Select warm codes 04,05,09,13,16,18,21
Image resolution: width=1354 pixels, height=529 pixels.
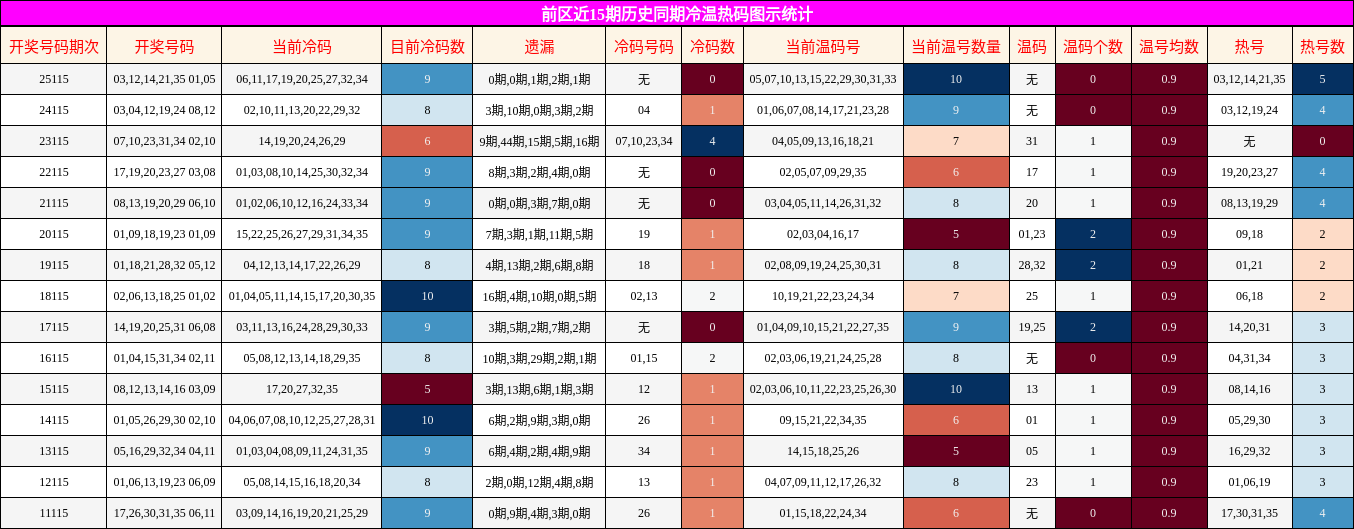823,141
